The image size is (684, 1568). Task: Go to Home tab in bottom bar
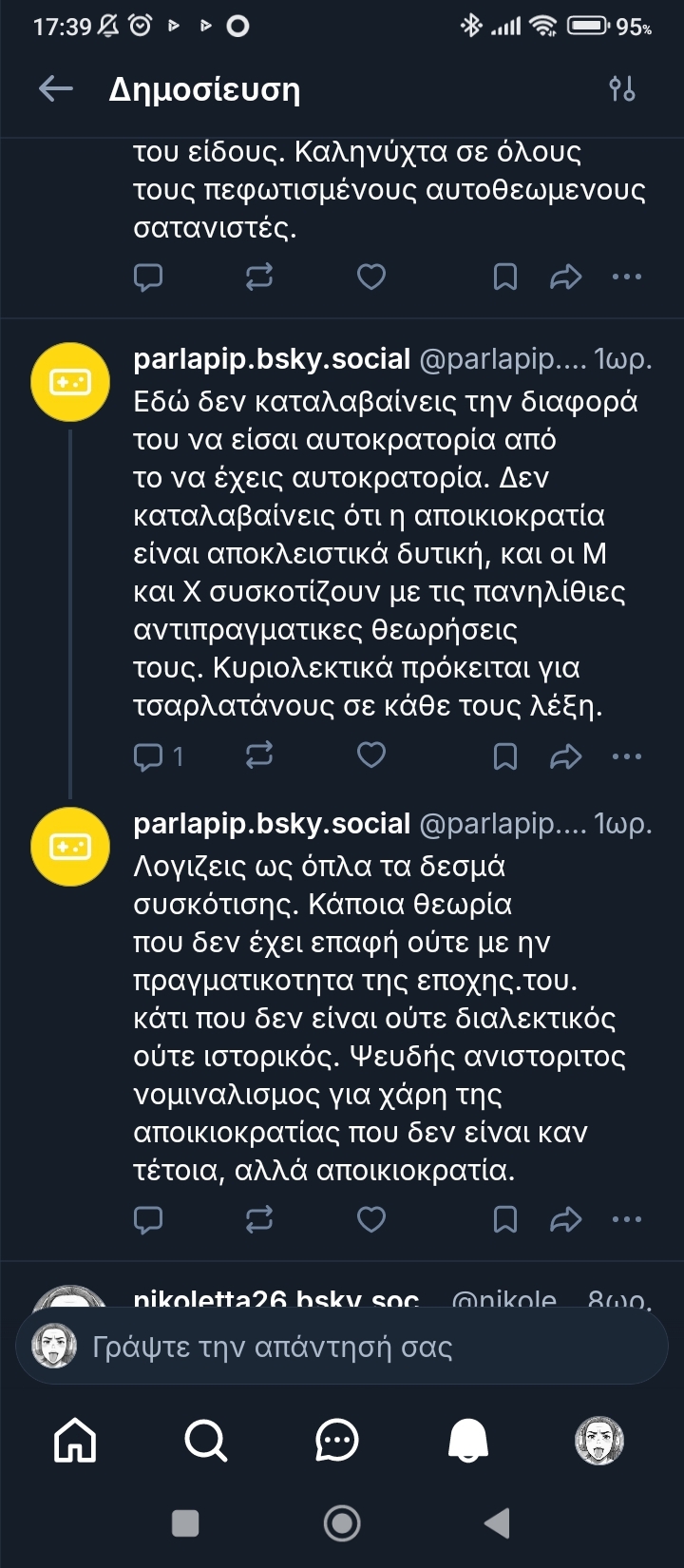(76, 1440)
